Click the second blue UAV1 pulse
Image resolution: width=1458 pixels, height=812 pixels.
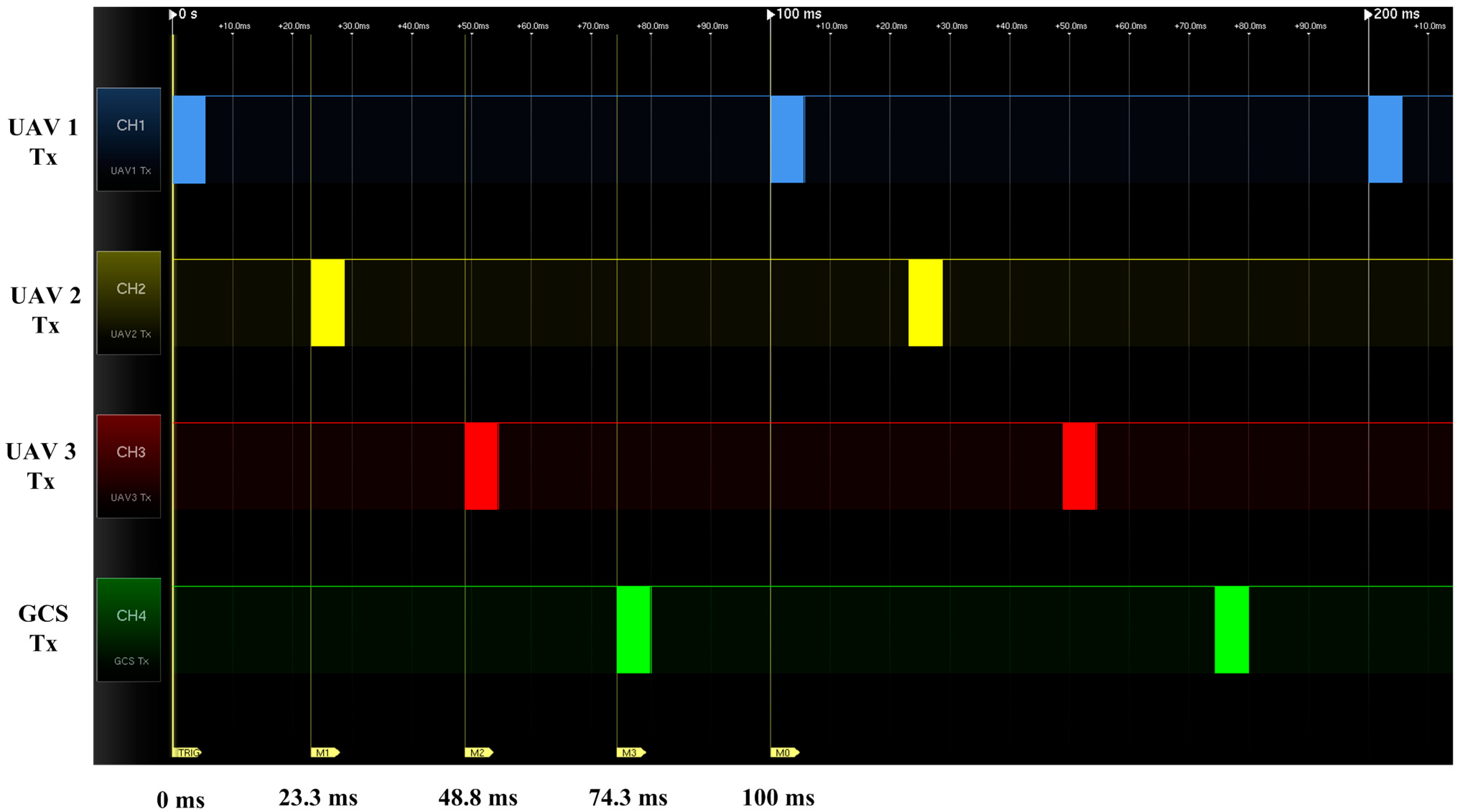787,139
